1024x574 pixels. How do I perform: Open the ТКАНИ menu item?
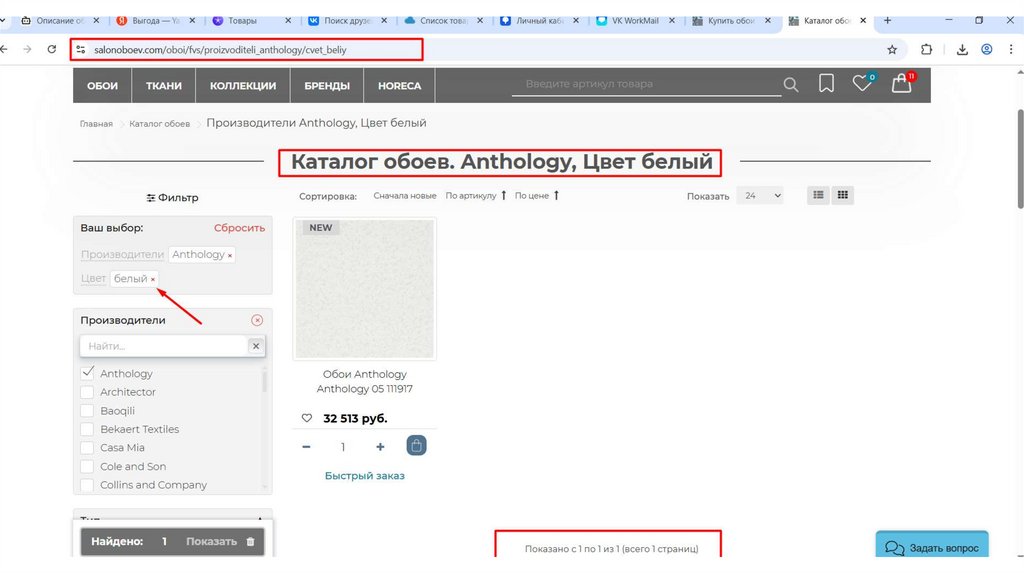tap(164, 86)
